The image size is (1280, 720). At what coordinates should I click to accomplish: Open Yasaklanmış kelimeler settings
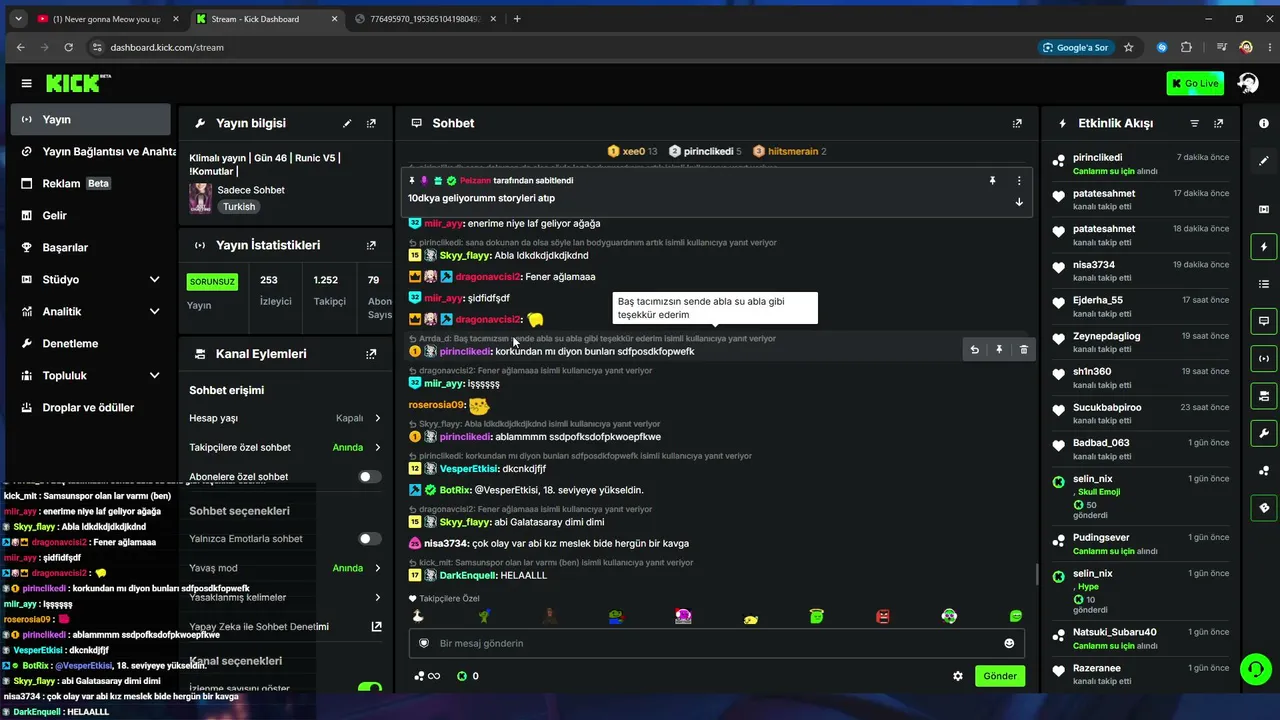click(285, 597)
